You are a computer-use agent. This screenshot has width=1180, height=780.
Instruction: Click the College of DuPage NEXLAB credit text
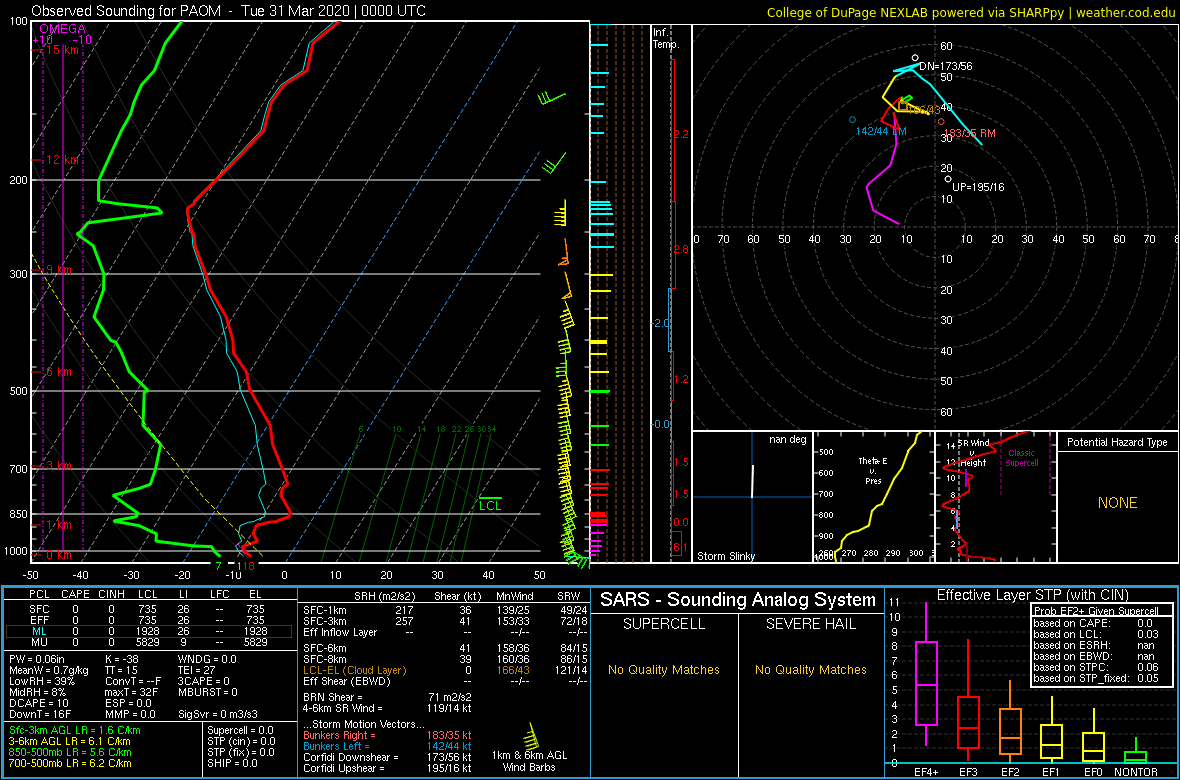click(971, 11)
